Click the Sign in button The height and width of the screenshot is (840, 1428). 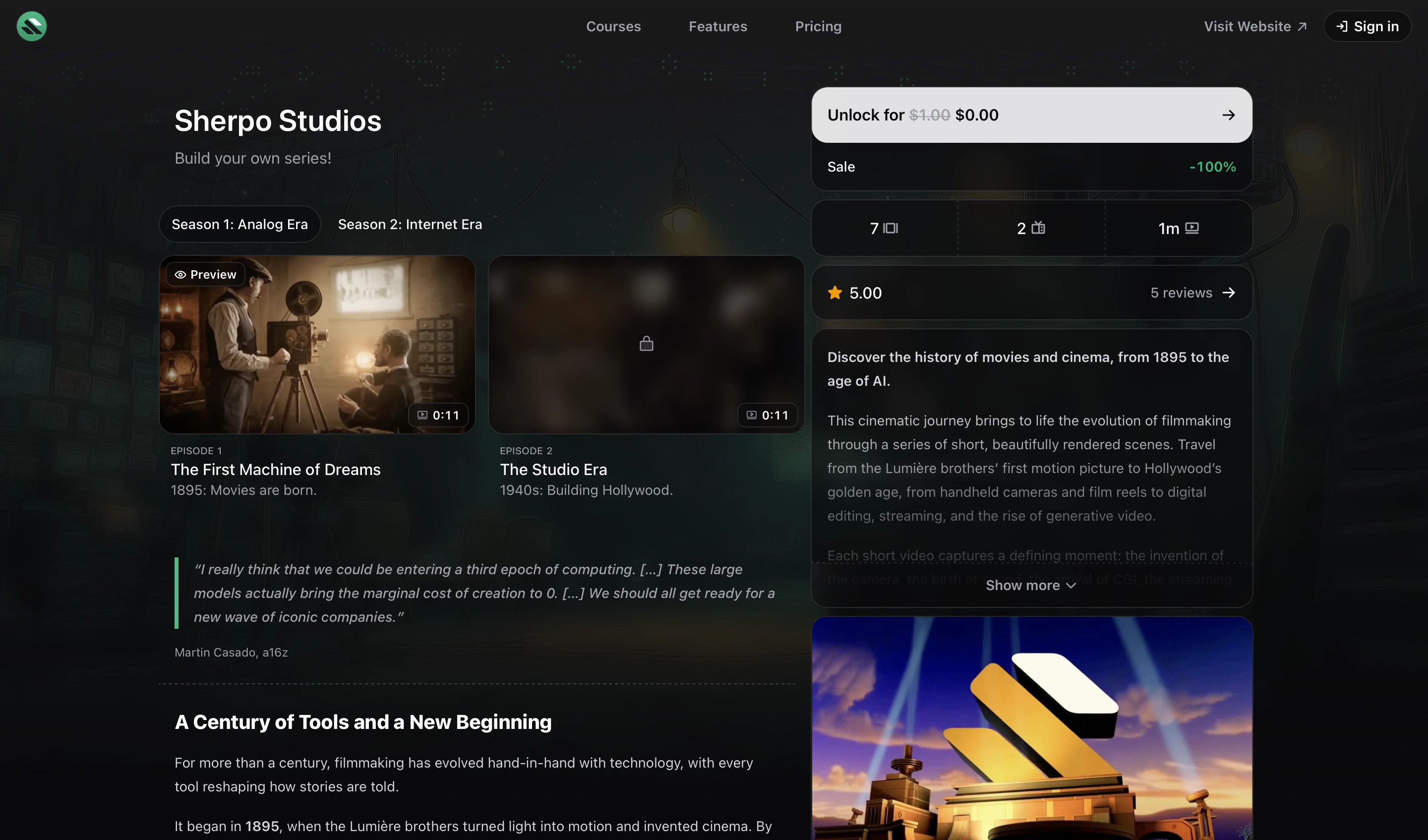[x=1367, y=26]
